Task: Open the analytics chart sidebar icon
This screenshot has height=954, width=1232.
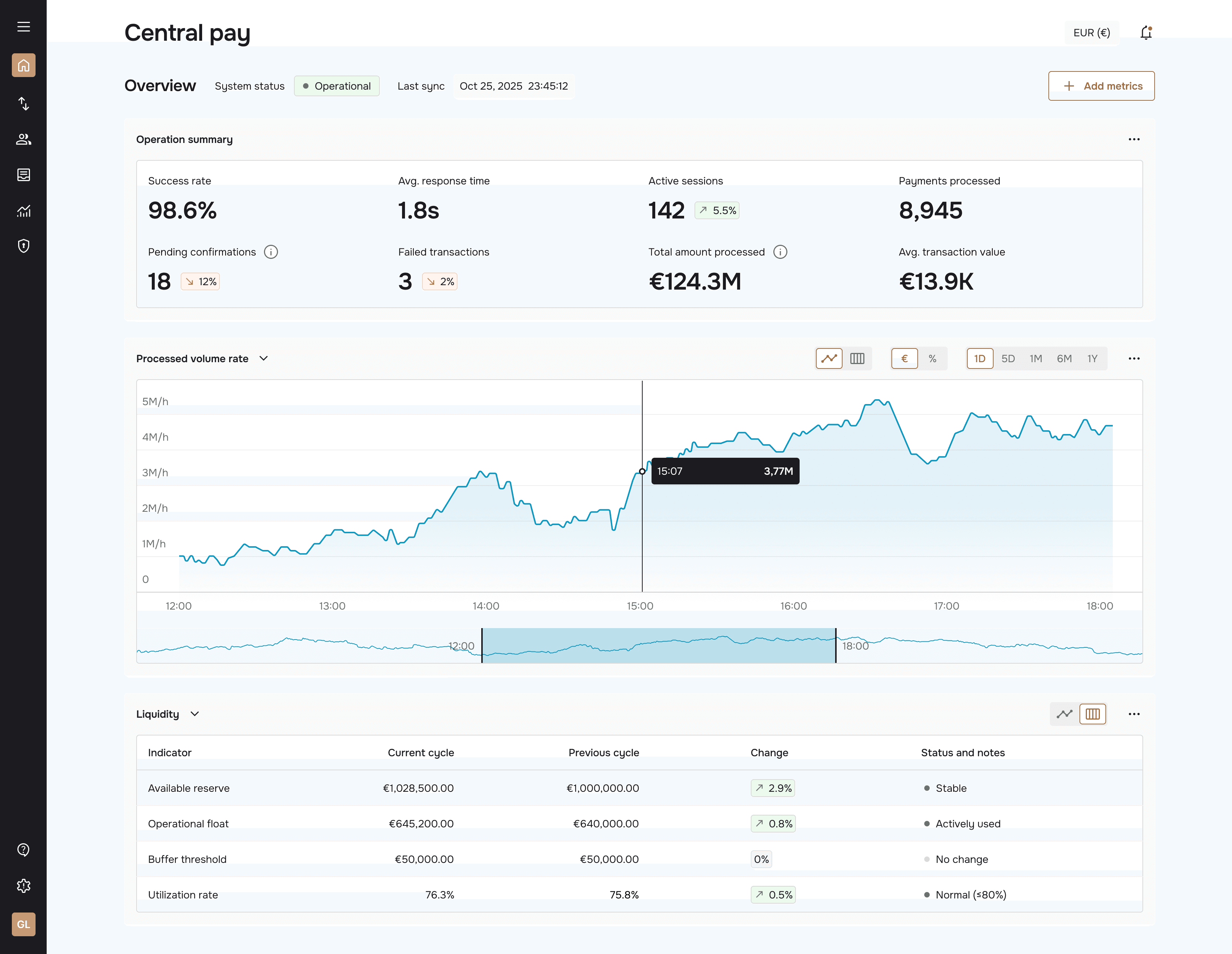Action: tap(23, 211)
